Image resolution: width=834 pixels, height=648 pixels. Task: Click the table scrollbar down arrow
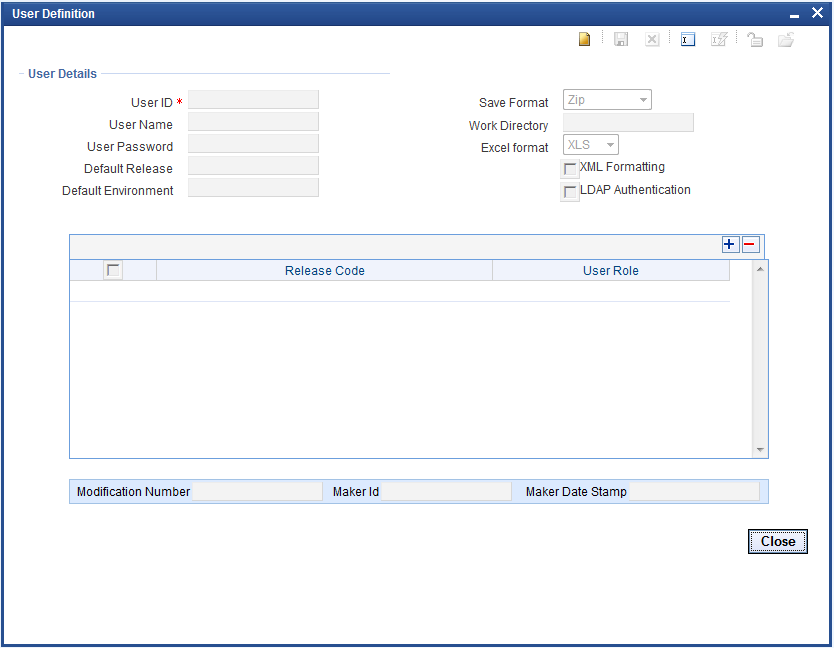760,450
